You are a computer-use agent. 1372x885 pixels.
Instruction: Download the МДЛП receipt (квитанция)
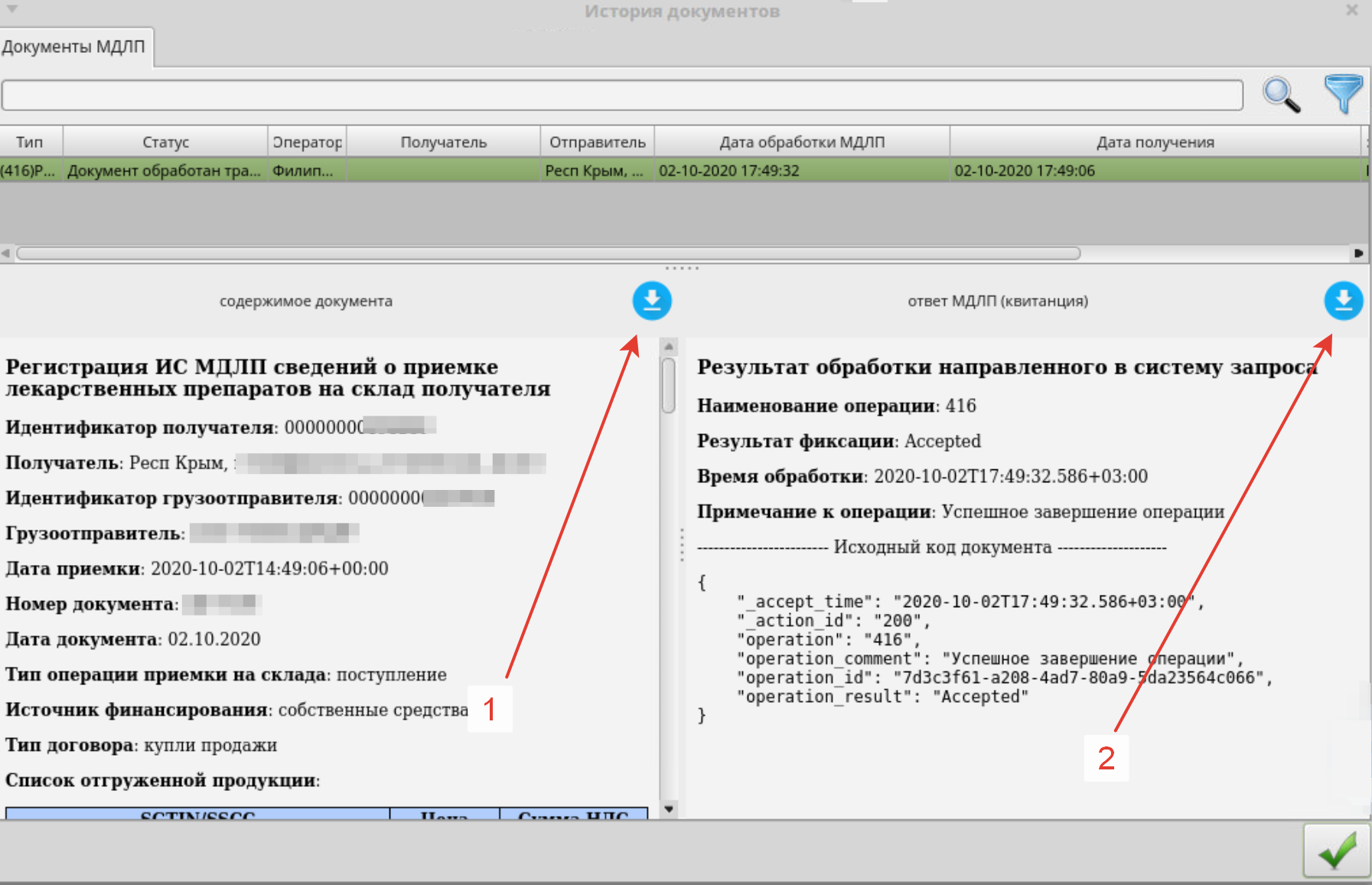click(1343, 301)
